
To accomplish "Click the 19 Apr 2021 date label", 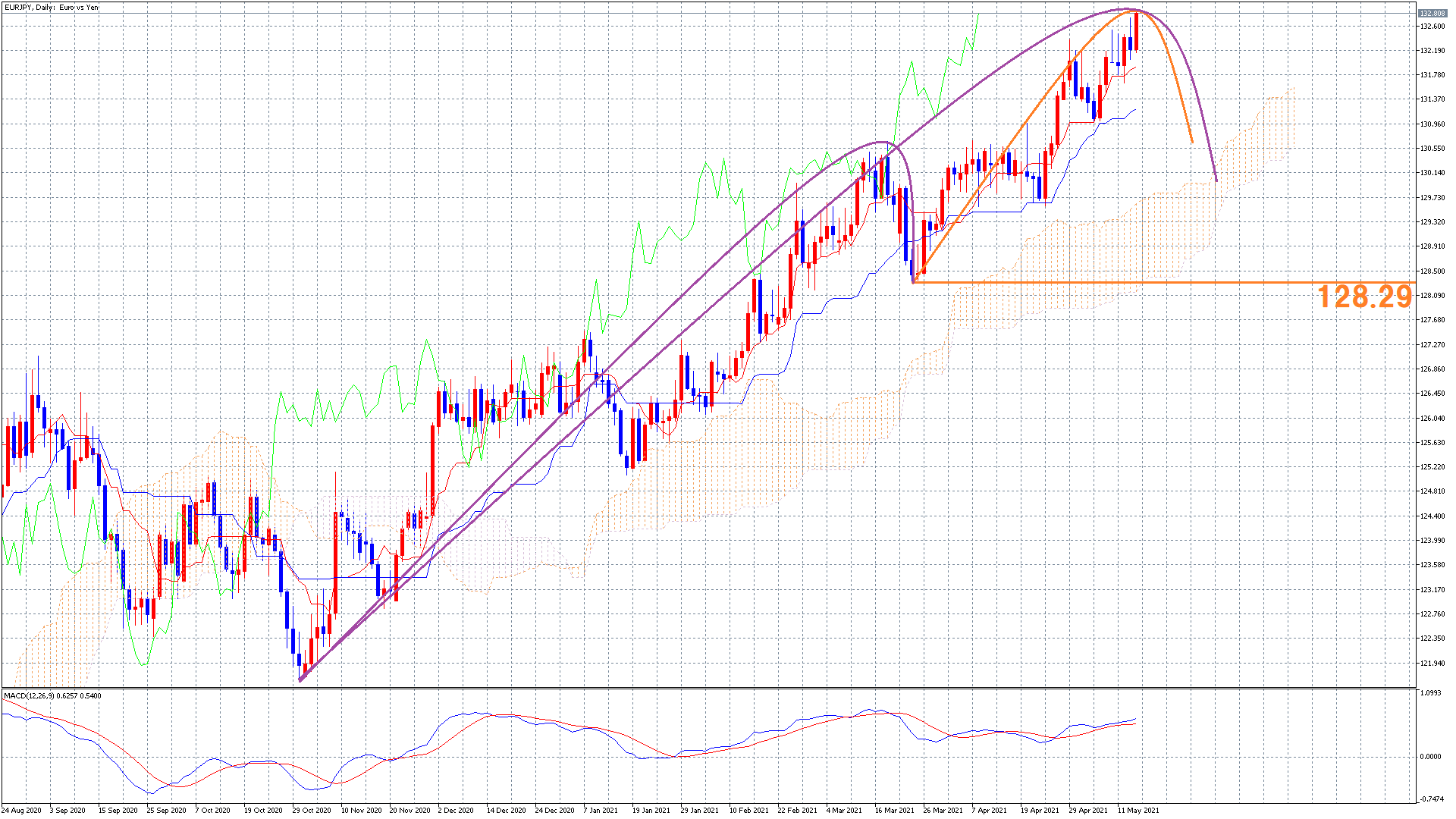I will pos(1040,810).
